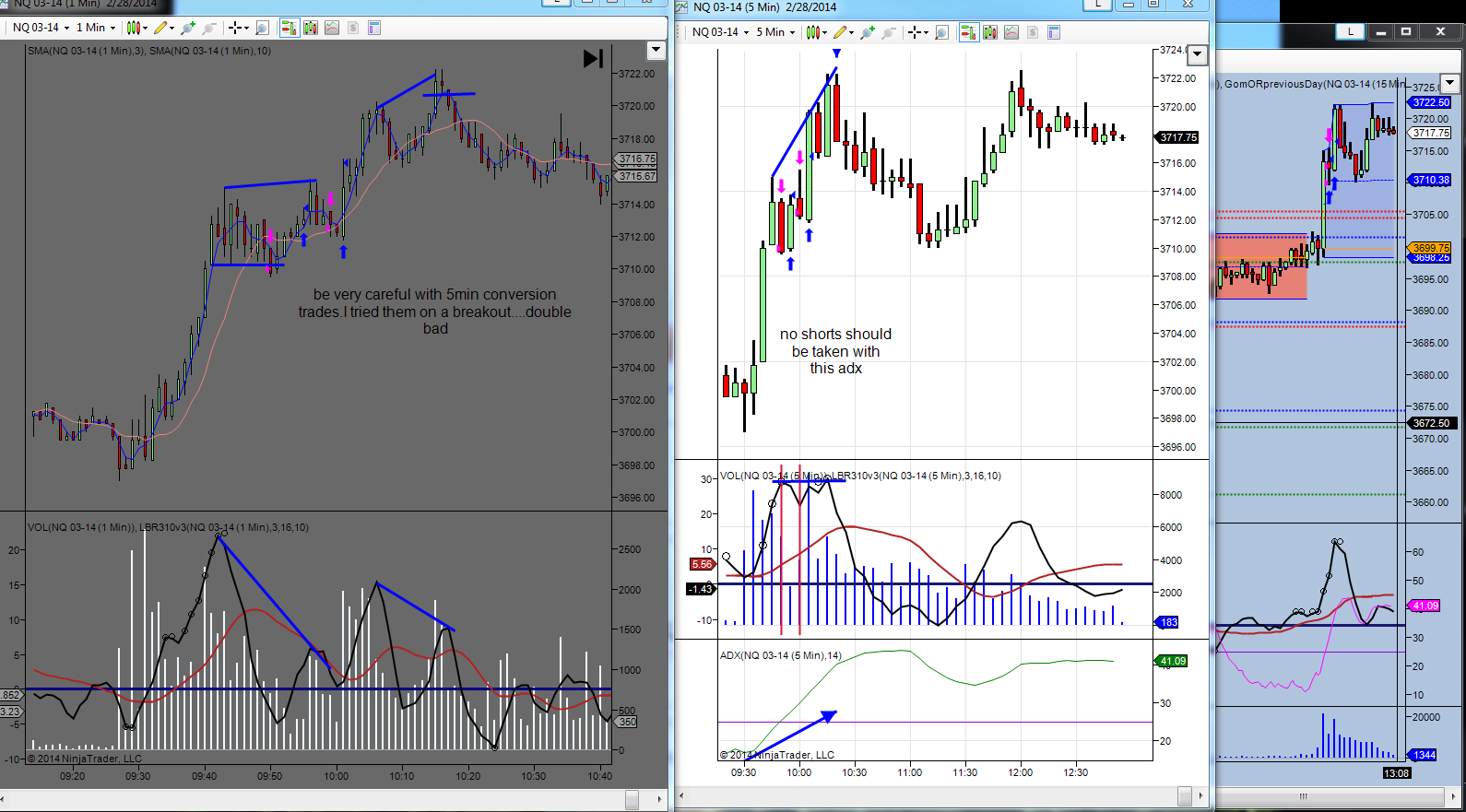Click the 5 Min chart window icon
Viewport: 1466px width, 812px height.
(682, 6)
